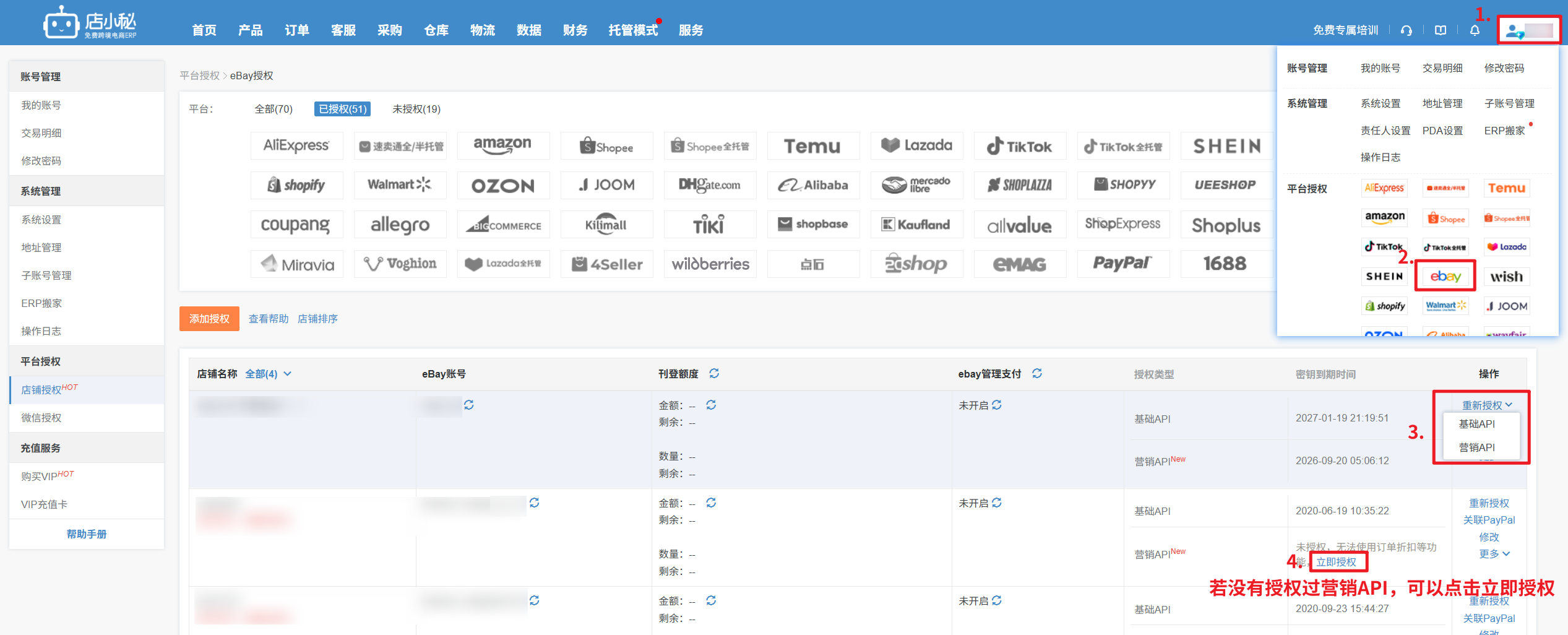
Task: Refresh the 刊登额度 column header icon
Action: pyautogui.click(x=714, y=373)
